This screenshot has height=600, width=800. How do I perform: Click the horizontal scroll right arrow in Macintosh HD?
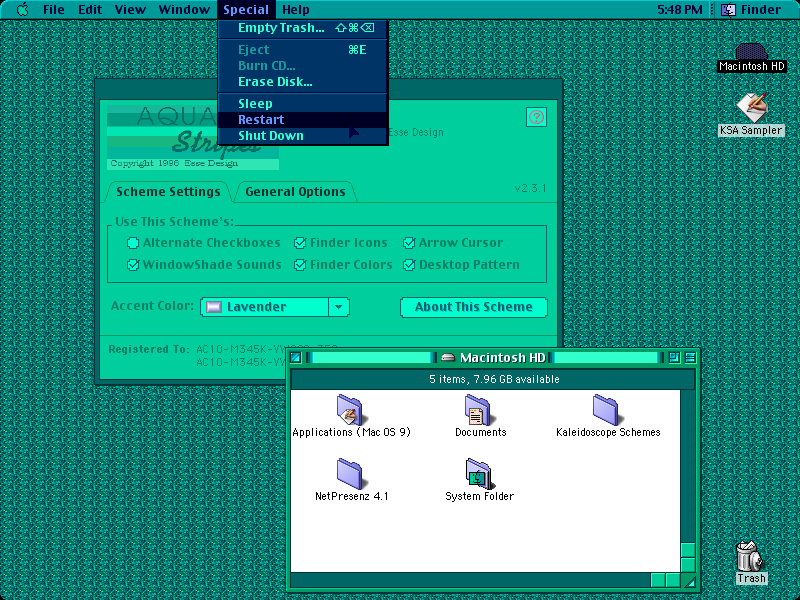point(673,580)
